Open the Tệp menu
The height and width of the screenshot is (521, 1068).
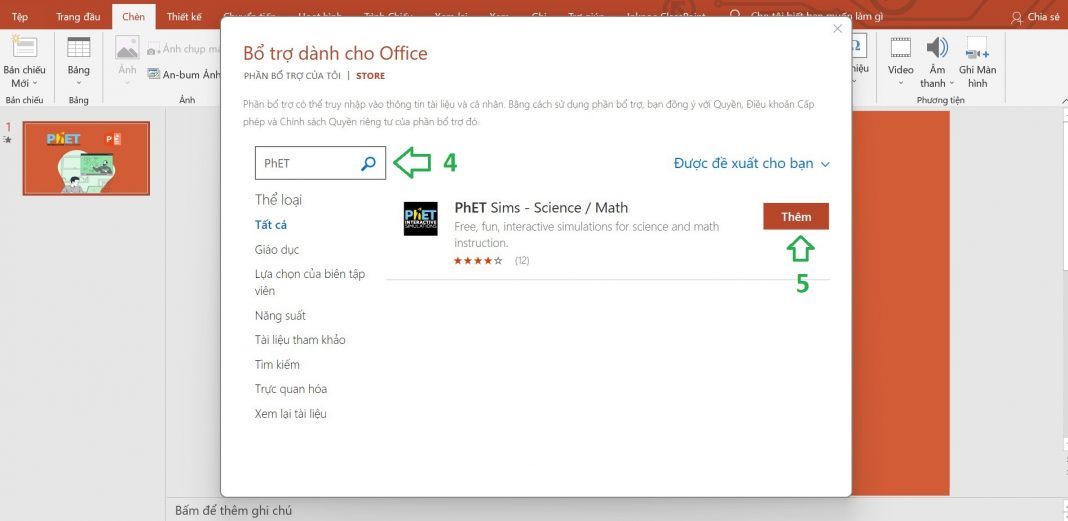point(20,17)
